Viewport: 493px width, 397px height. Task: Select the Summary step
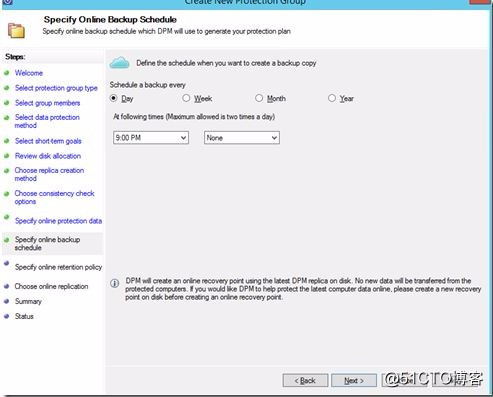[28, 301]
